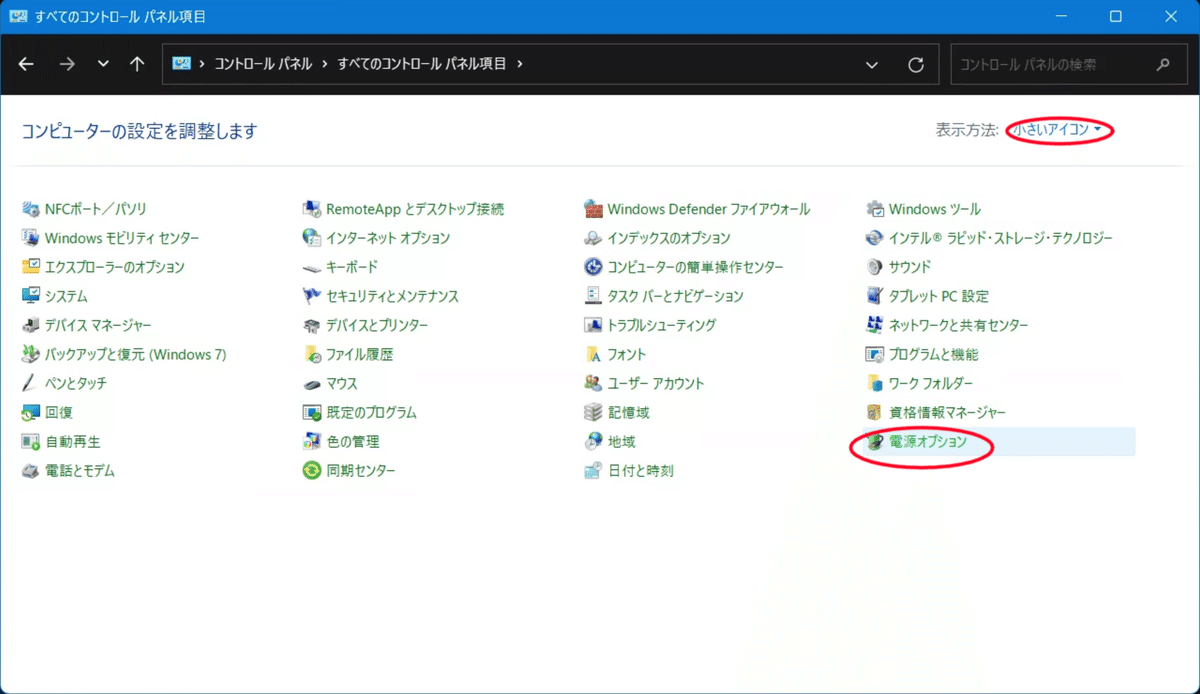Click the 日付と時刻 icon

(x=592, y=470)
